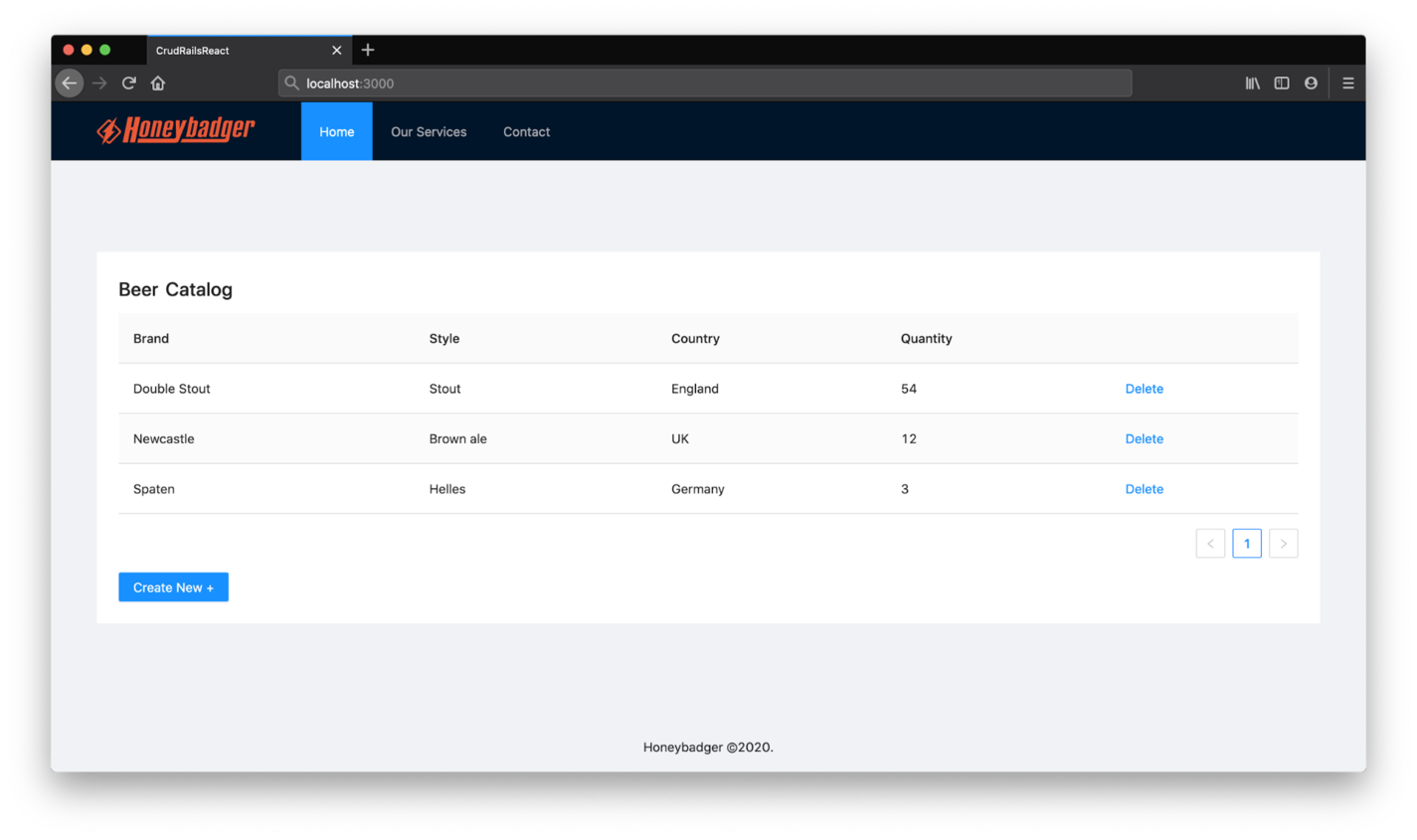Image resolution: width=1417 pixels, height=840 pixels.
Task: Open the Our Services menu item
Action: 429,131
